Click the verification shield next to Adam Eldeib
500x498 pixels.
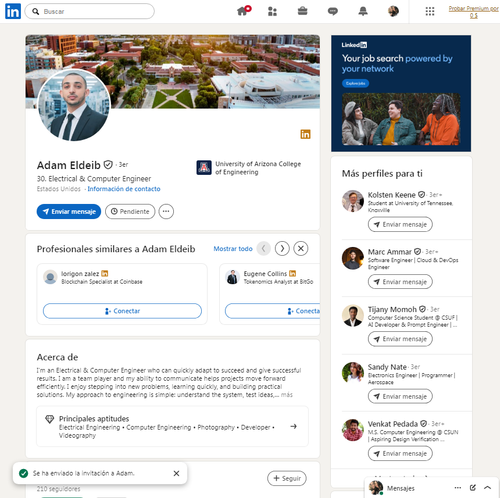click(108, 165)
